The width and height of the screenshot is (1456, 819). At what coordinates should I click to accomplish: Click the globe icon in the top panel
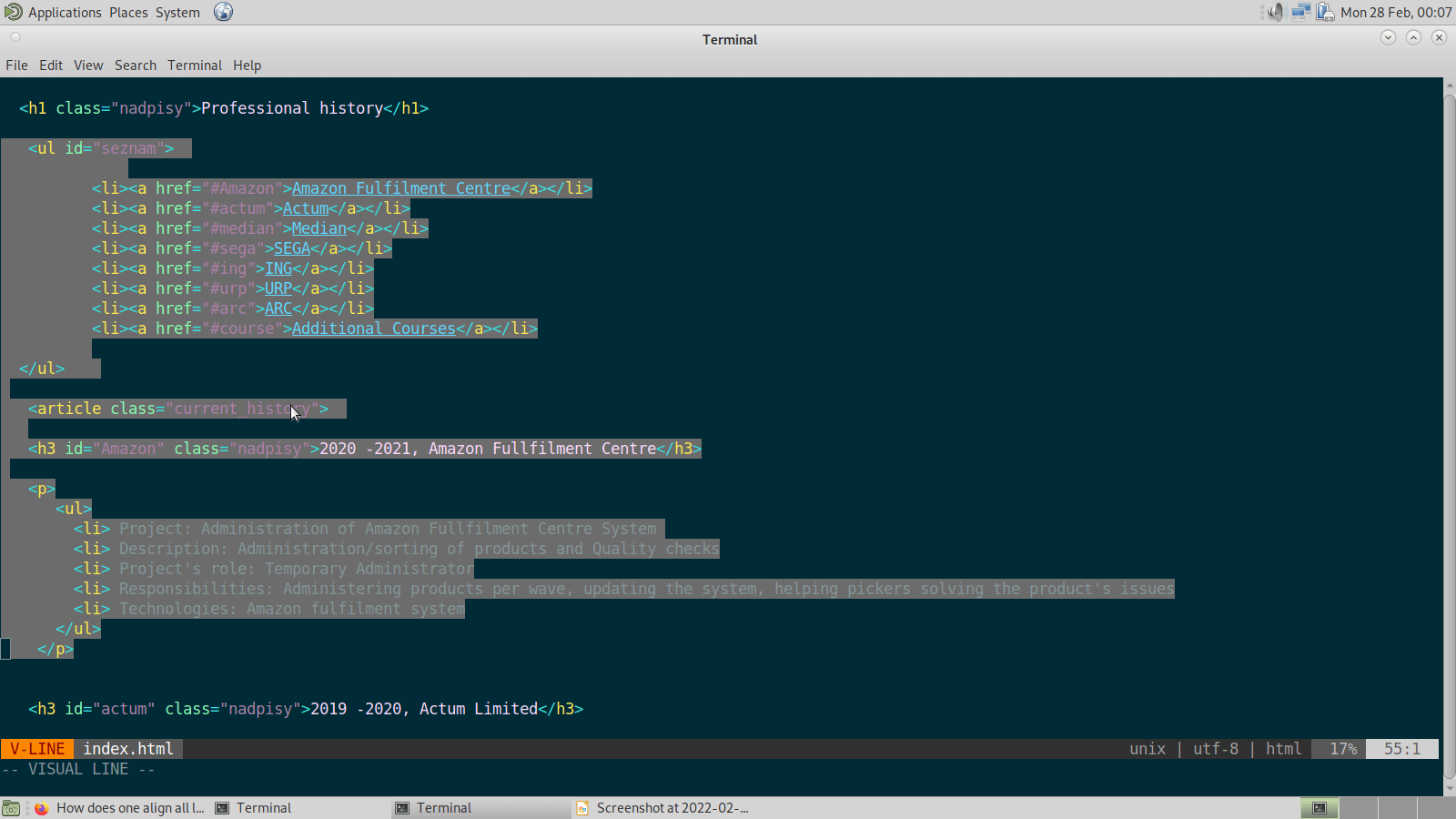coord(222,12)
